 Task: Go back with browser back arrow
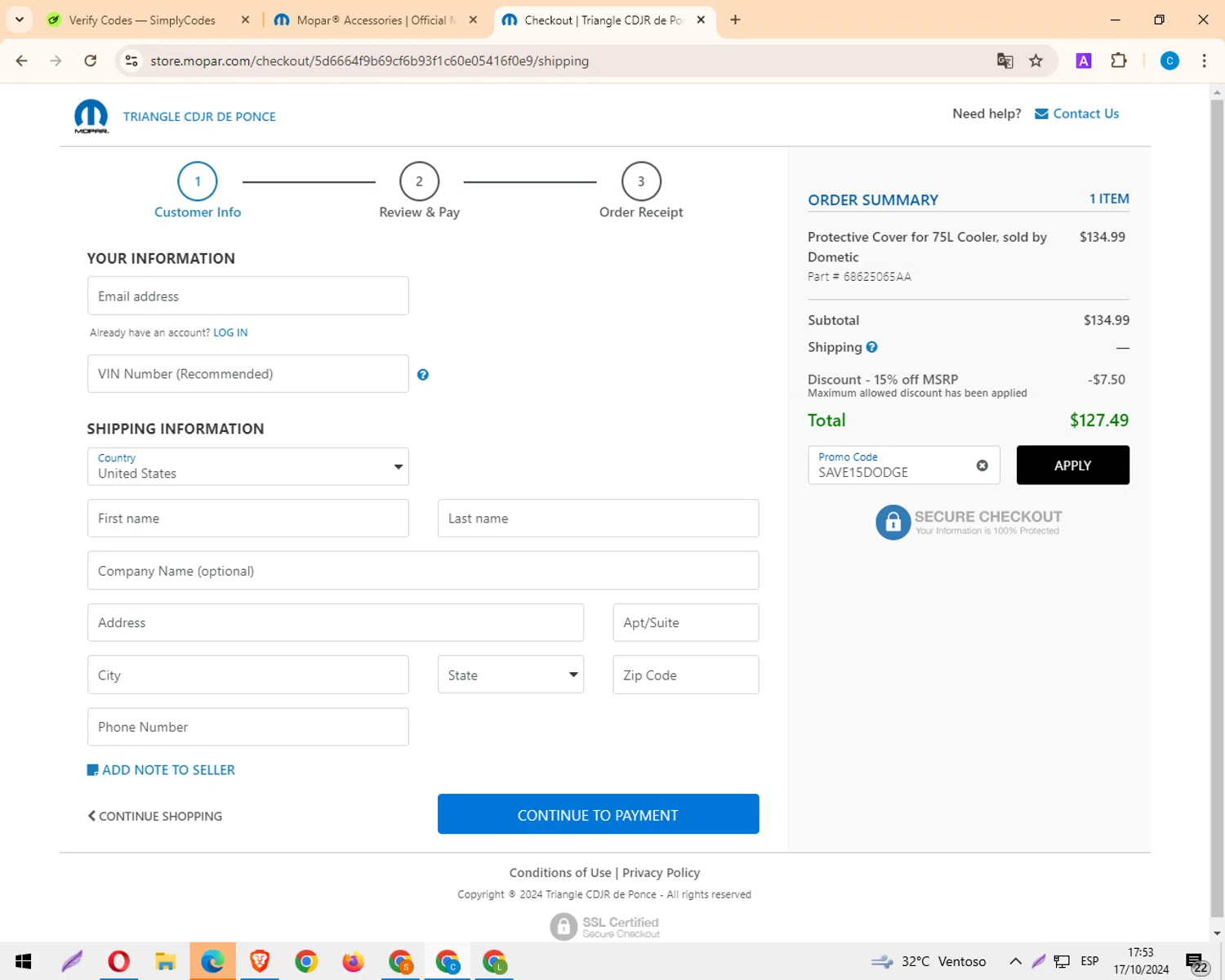22,60
